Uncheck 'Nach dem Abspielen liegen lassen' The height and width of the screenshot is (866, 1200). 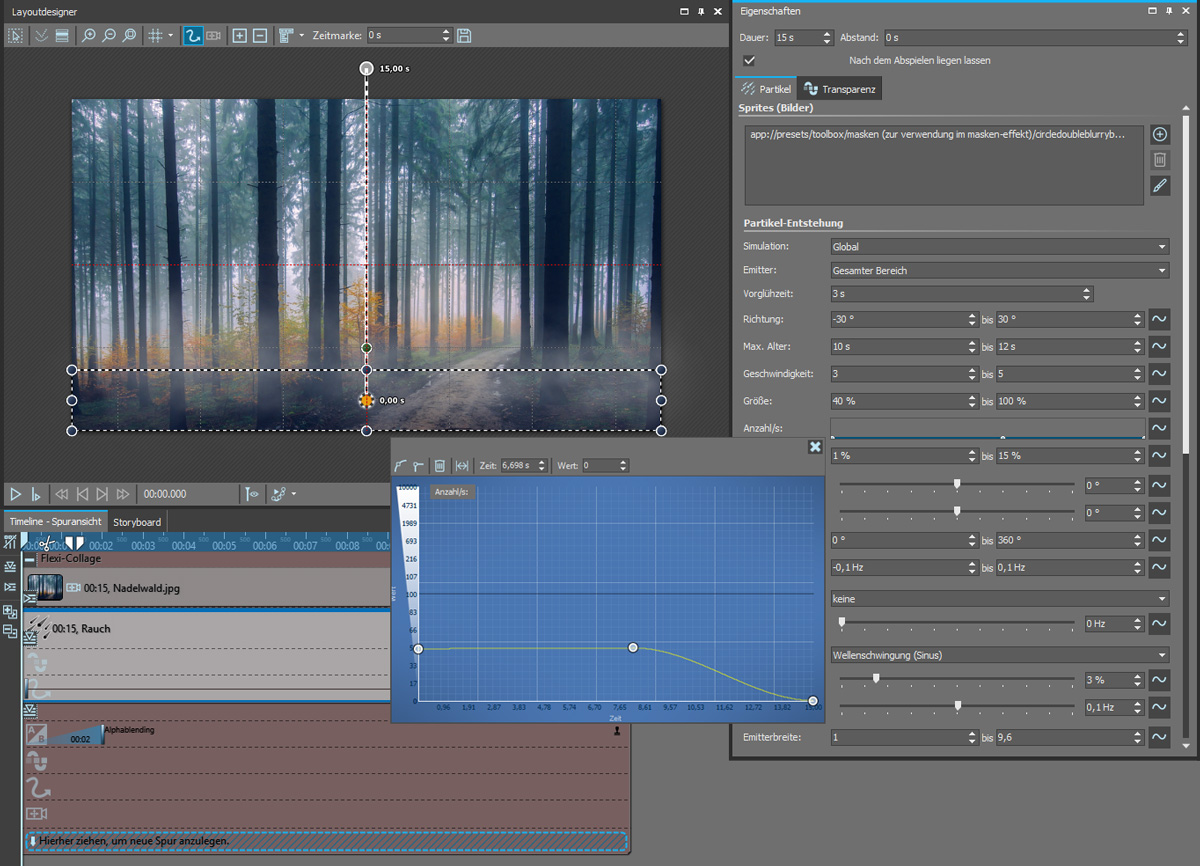tap(749, 61)
